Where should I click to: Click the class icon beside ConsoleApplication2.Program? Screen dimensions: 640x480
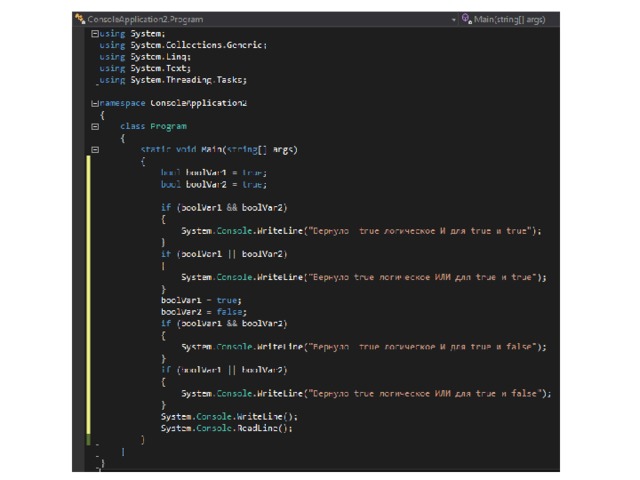[x=80, y=19]
